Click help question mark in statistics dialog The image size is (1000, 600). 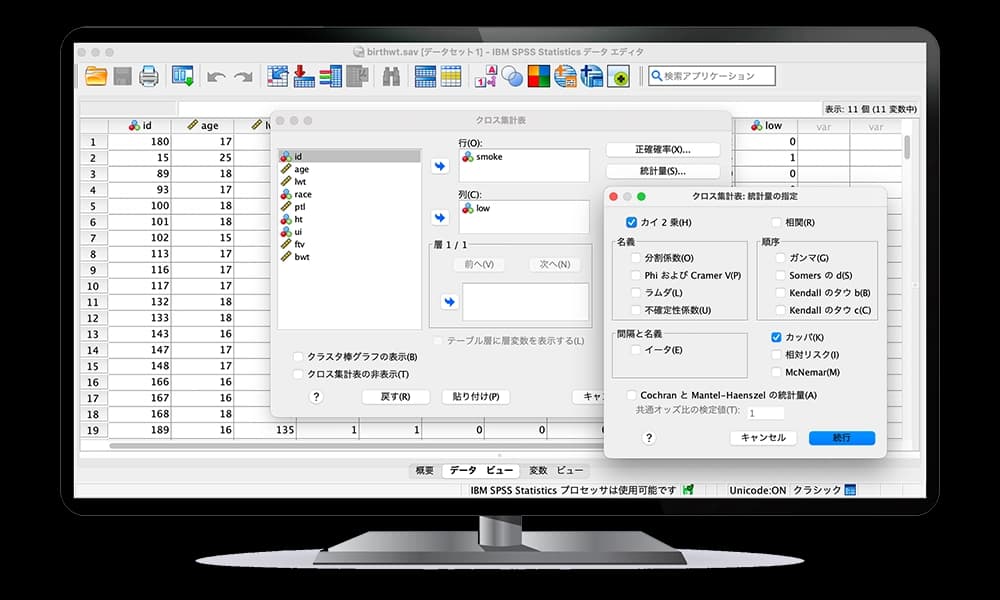click(649, 437)
